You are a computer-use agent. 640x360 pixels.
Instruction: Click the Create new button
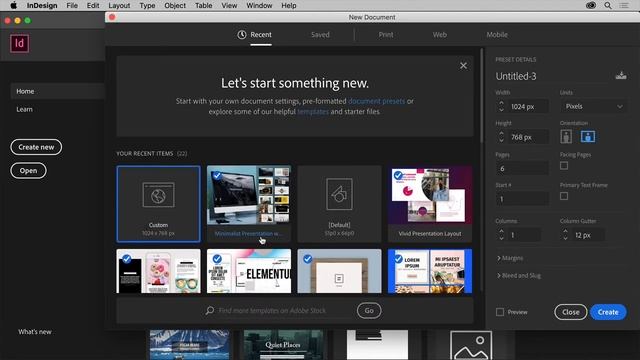36,147
